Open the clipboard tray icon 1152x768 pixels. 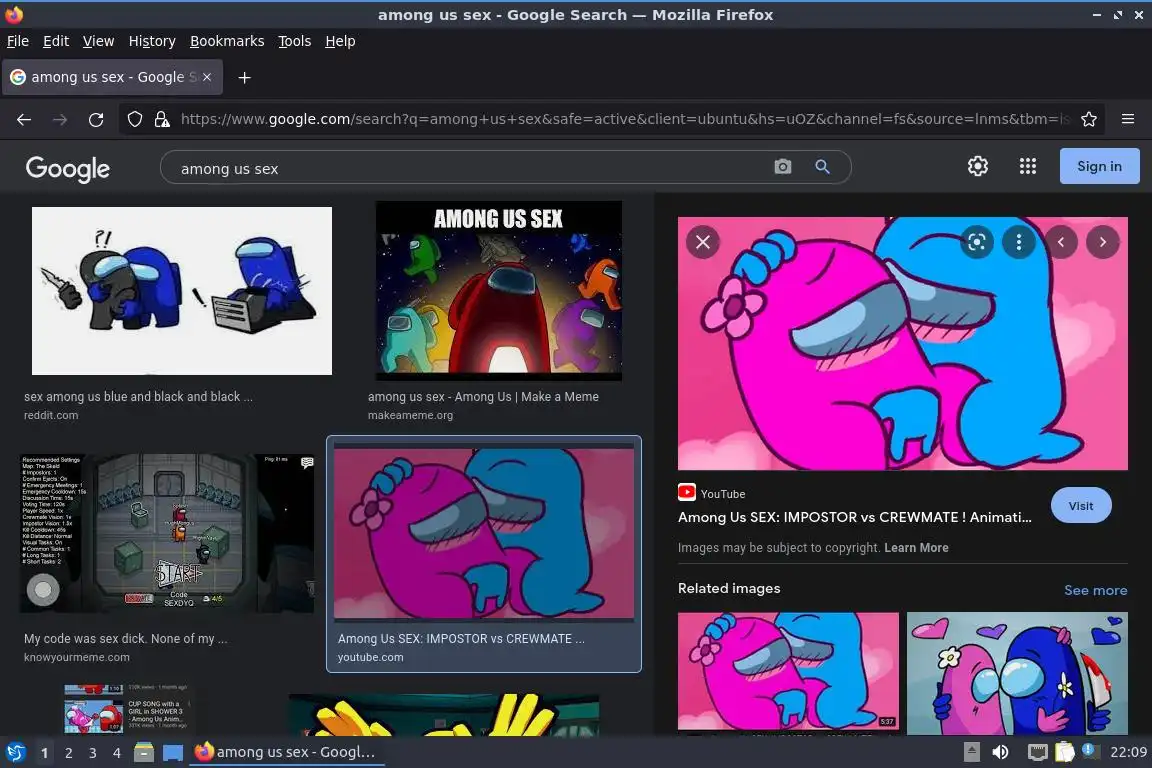click(1065, 752)
